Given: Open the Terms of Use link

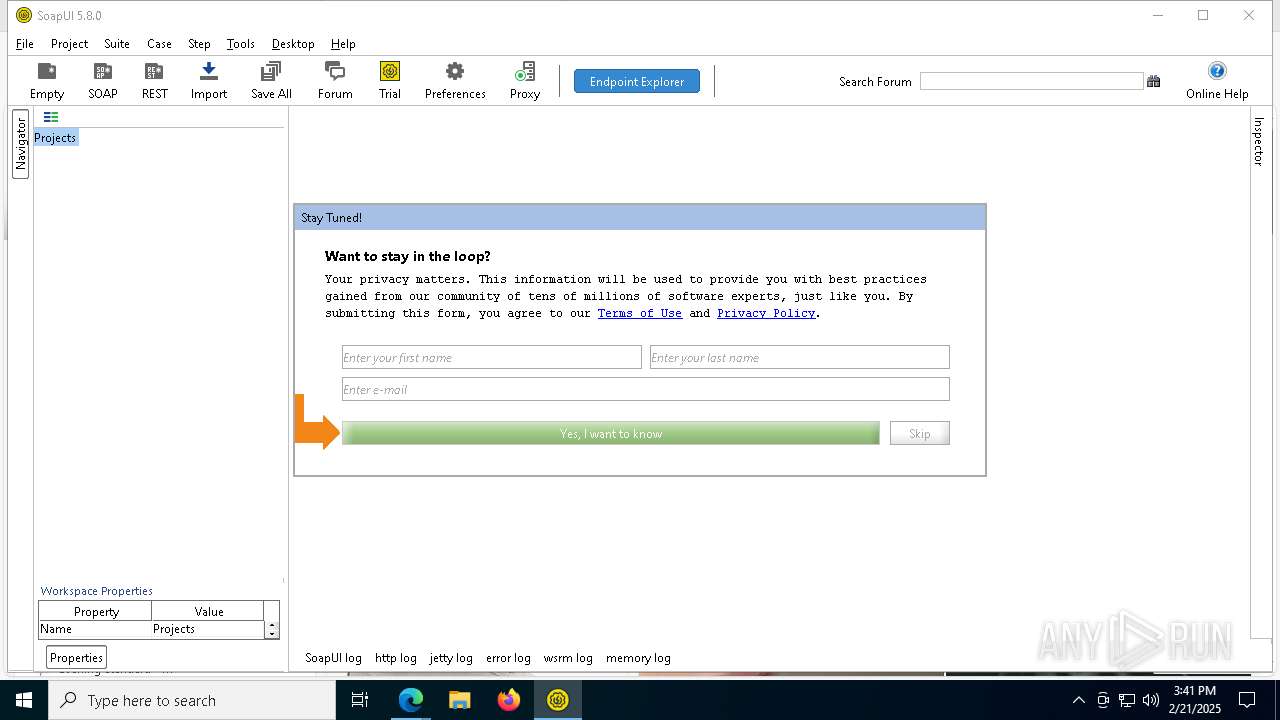Looking at the screenshot, I should (640, 313).
